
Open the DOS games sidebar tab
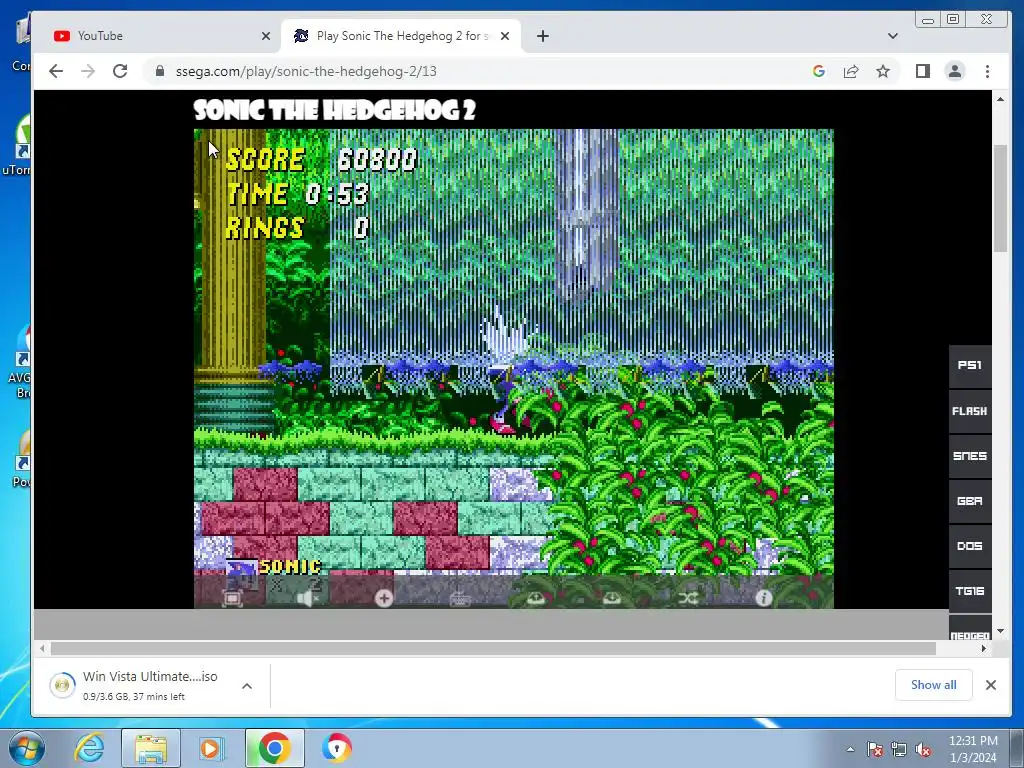click(x=970, y=546)
